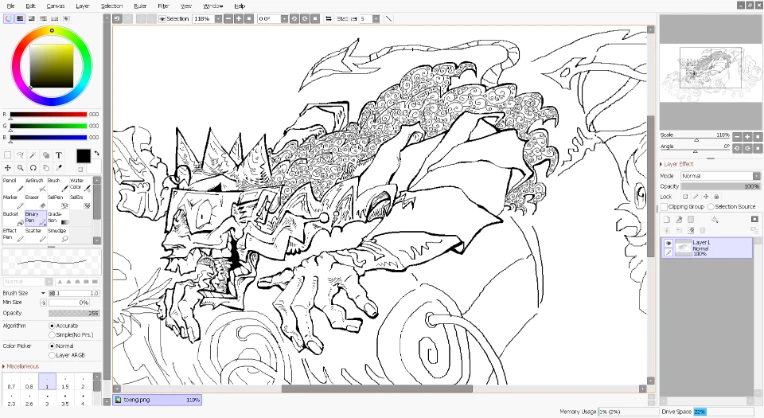Zoom out with toolbar minus button
Image resolution: width=764 pixels, height=418 pixels.
point(228,19)
